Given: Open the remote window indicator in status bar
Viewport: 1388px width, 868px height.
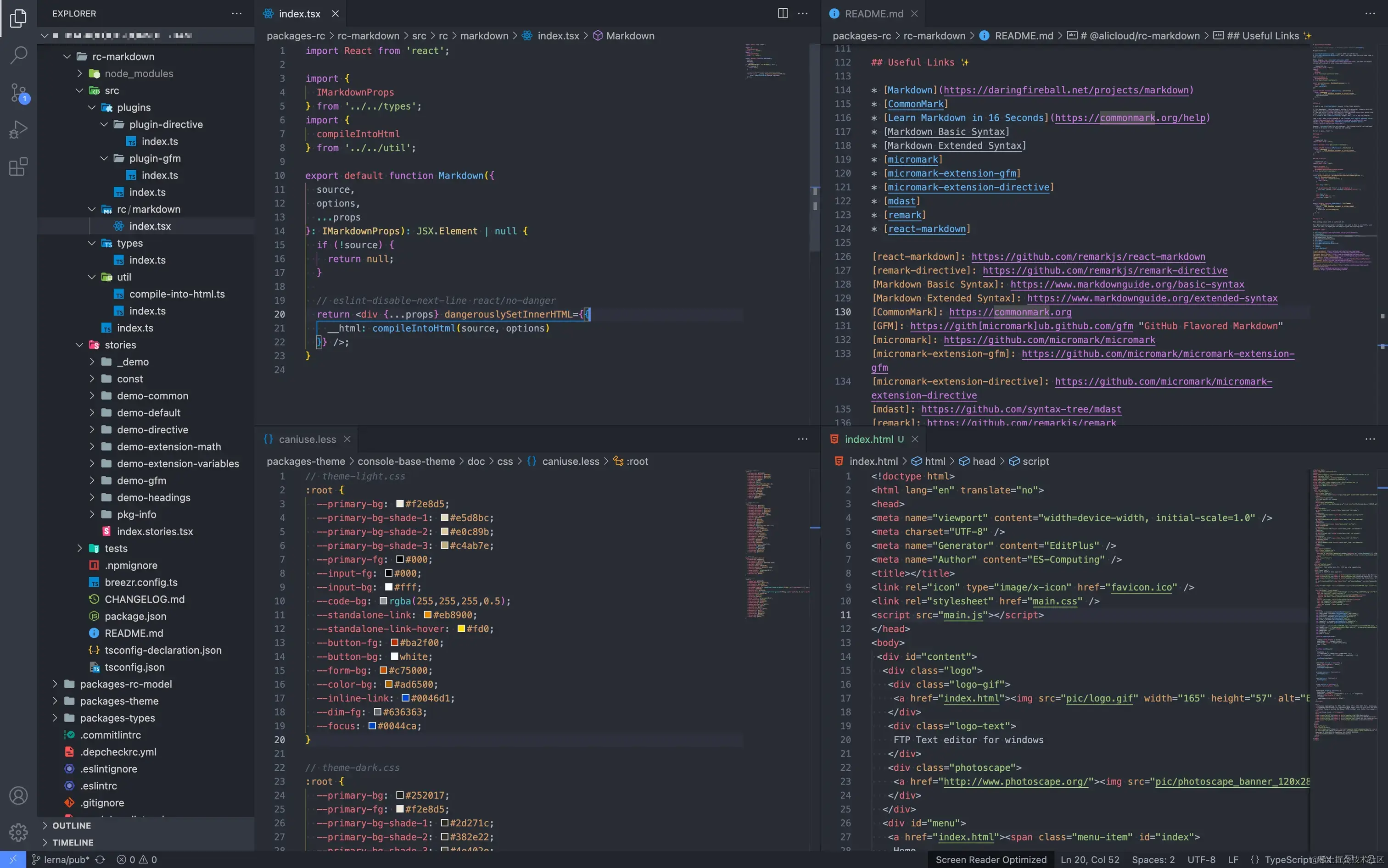Looking at the screenshot, I should [x=13, y=859].
